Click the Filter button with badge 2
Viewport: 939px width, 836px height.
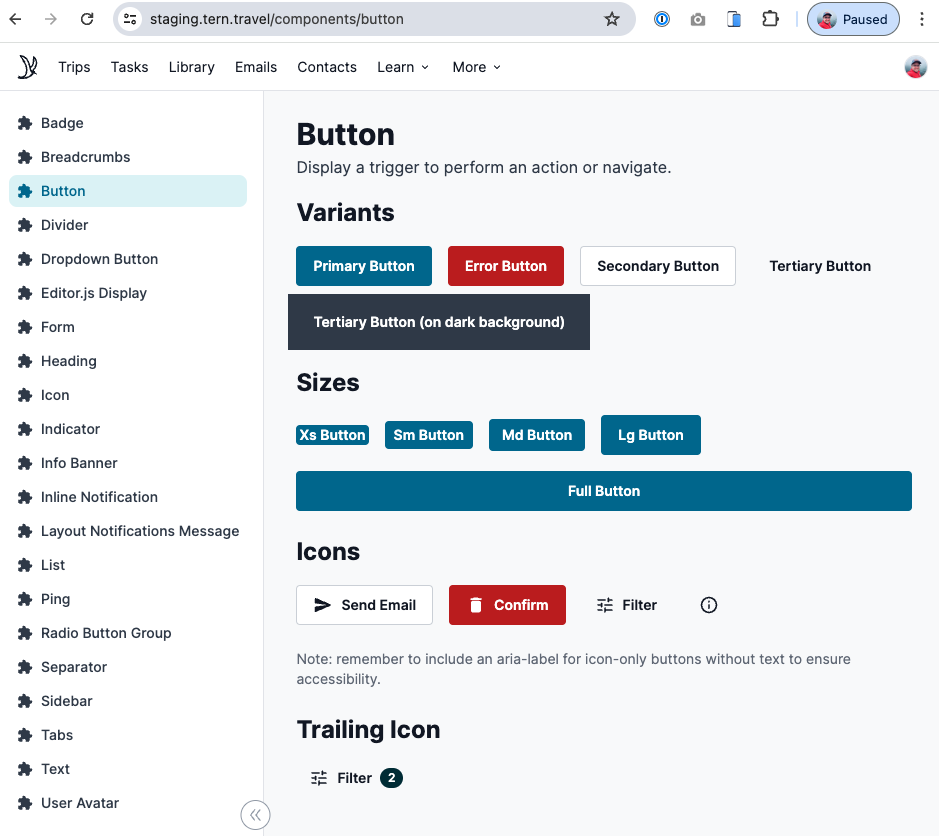355,778
